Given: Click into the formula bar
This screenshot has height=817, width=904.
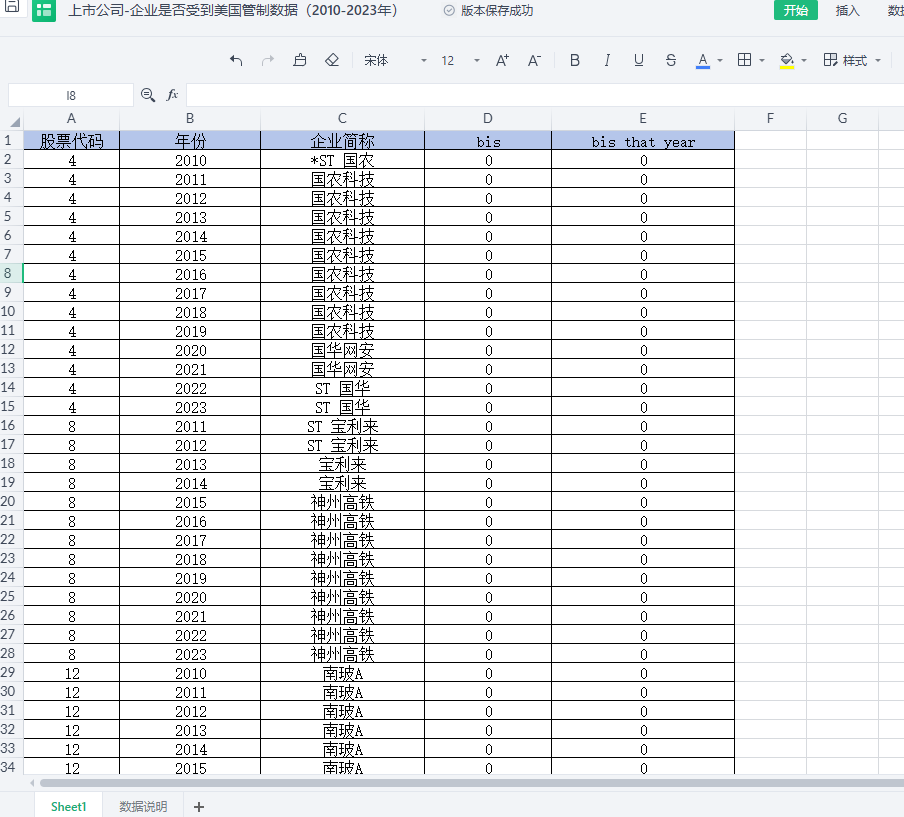Looking at the screenshot, I should point(545,95).
